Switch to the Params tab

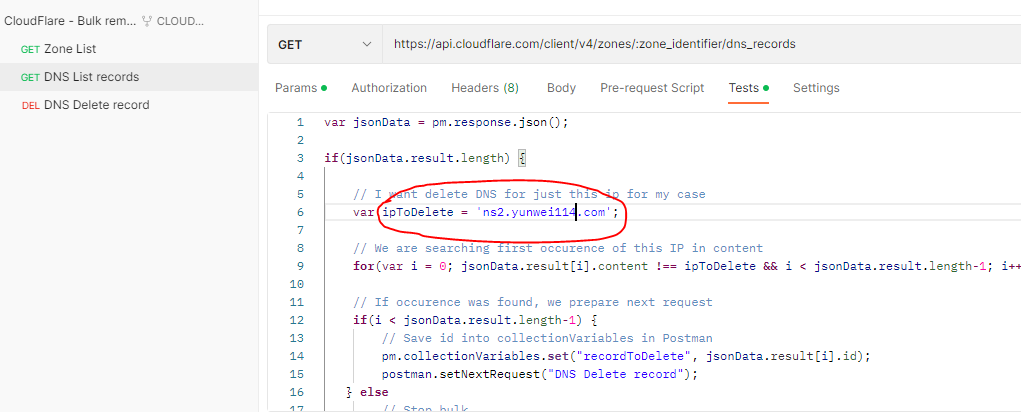coord(301,88)
